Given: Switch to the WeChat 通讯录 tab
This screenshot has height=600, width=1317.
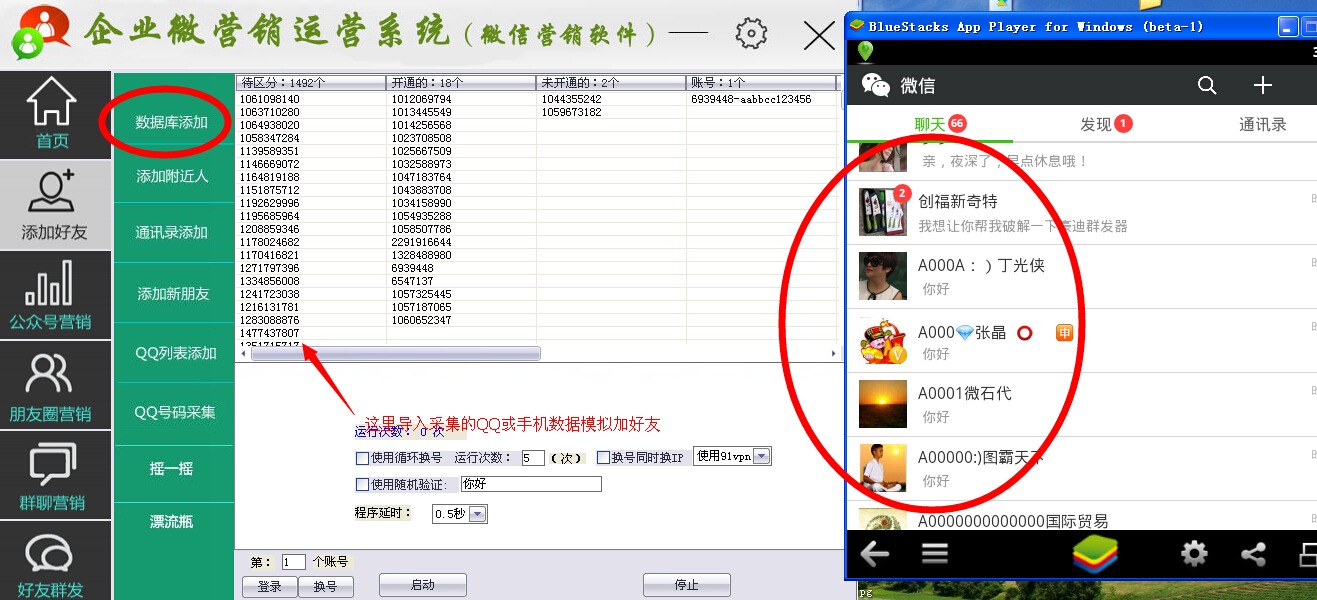Looking at the screenshot, I should pyautogui.click(x=1263, y=125).
